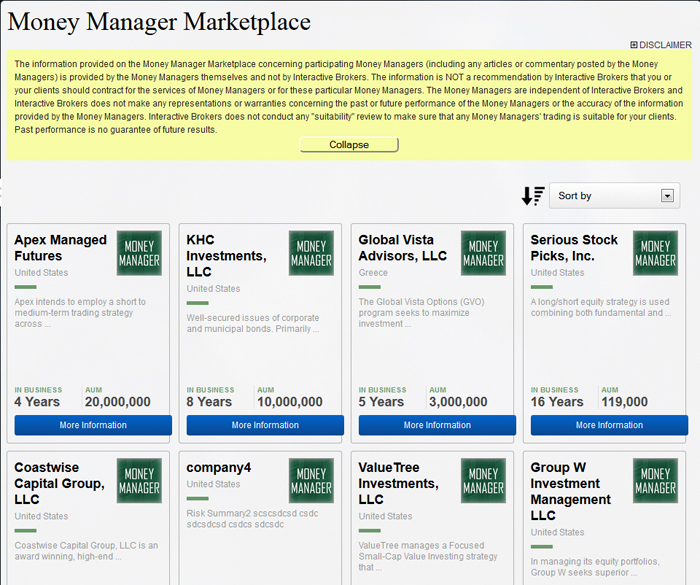700x585 pixels.
Task: Click the Apex strategy description text
Action: click(x=80, y=313)
